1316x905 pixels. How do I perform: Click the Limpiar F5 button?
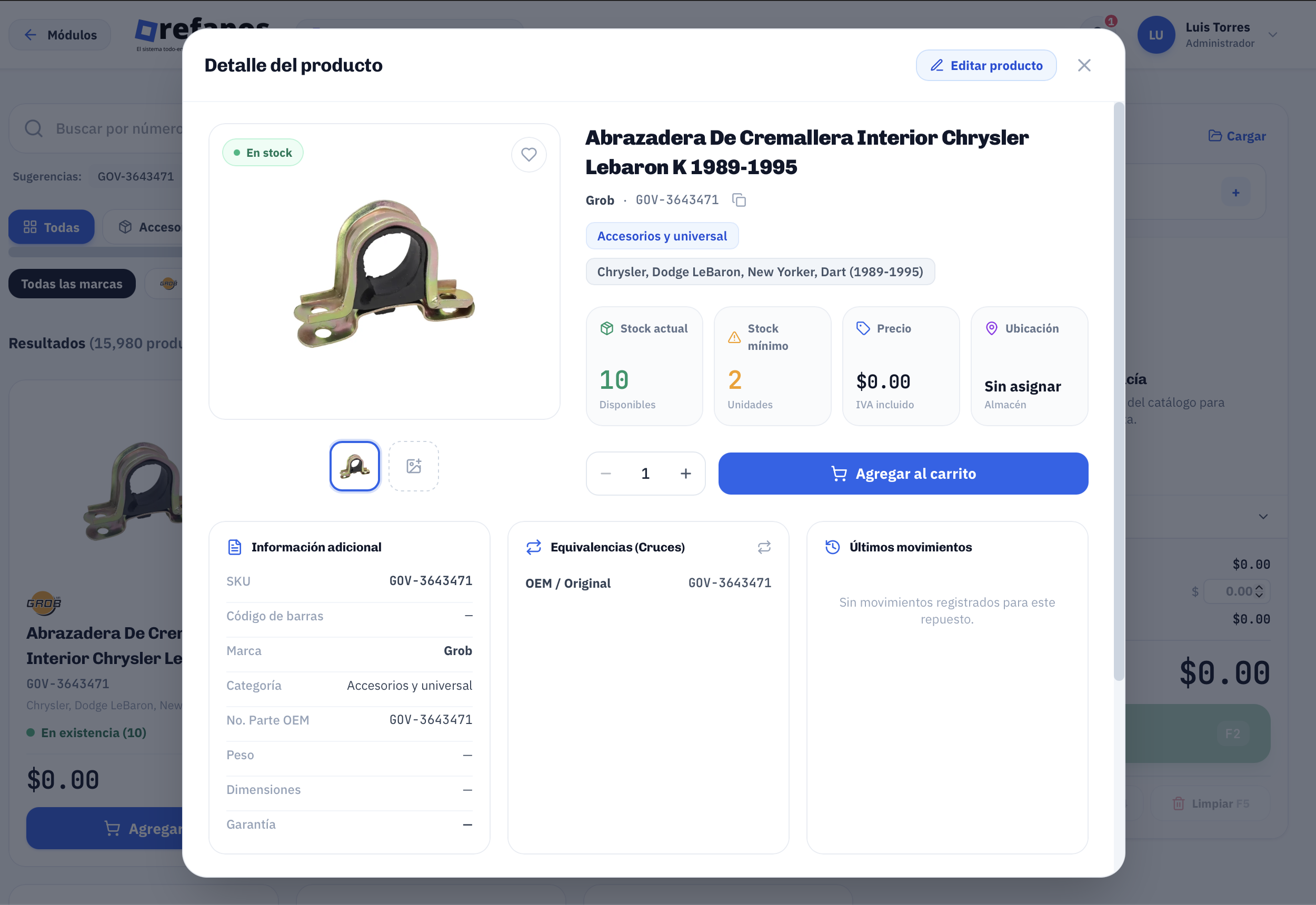(1211, 803)
